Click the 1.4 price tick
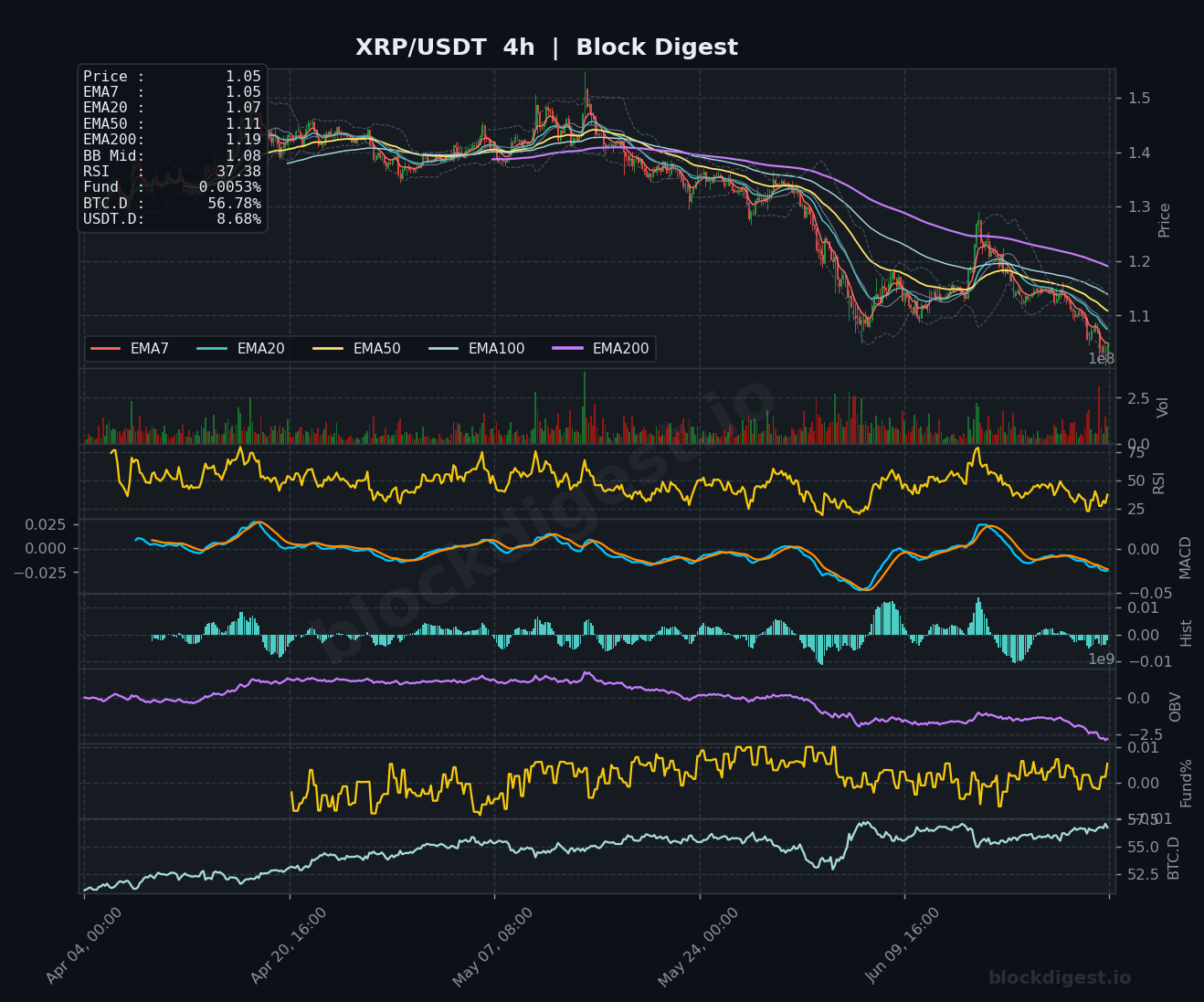The height and width of the screenshot is (1002, 1204). (x=1139, y=153)
